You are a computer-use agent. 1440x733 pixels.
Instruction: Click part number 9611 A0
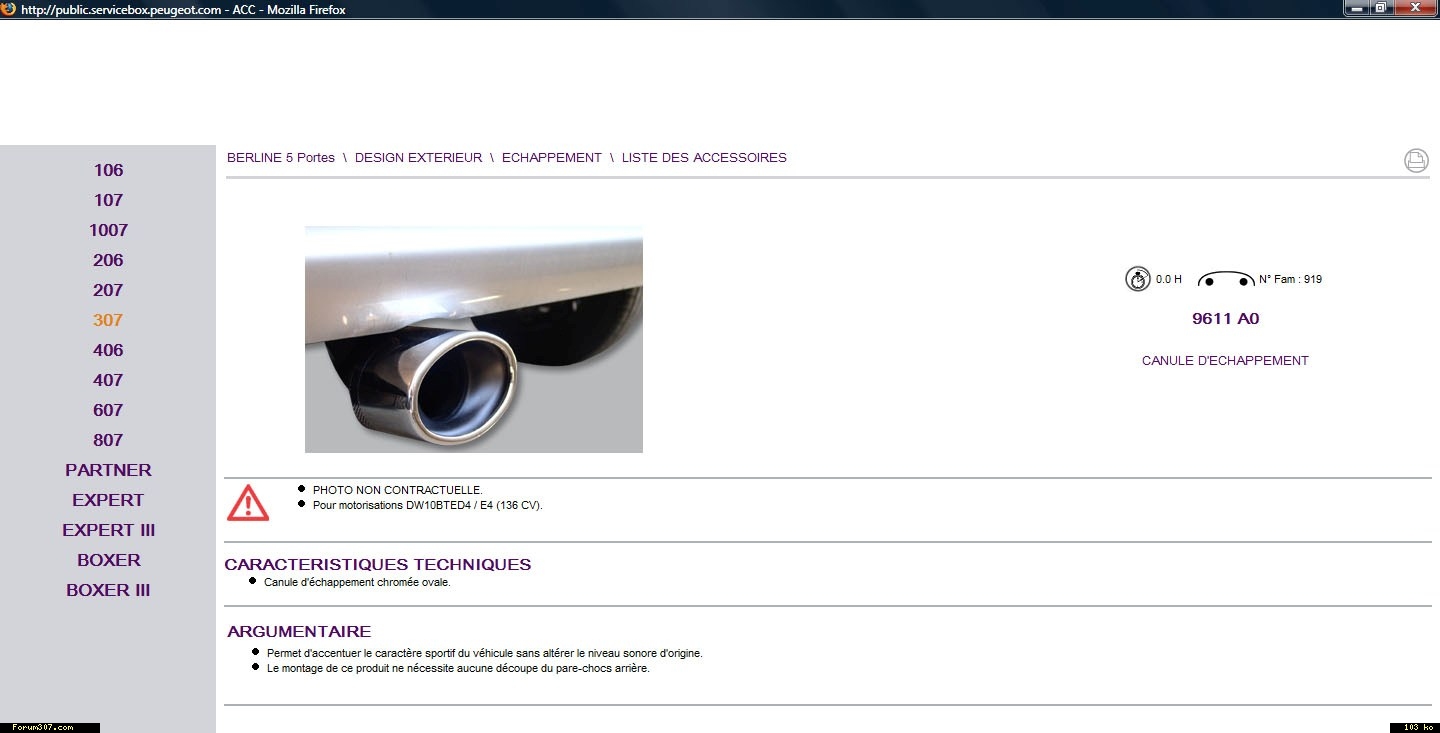1225,319
